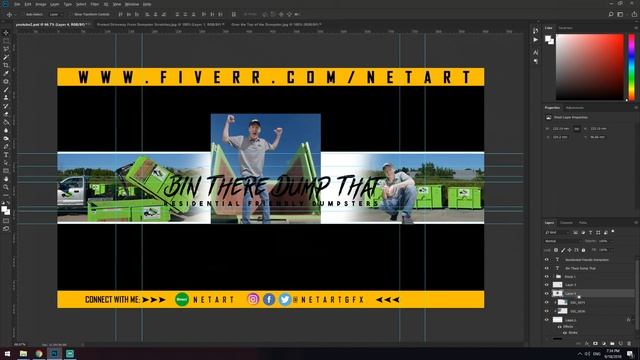Image resolution: width=640 pixels, height=360 pixels.
Task: Select the Magic Wand tool
Action: tap(6, 57)
